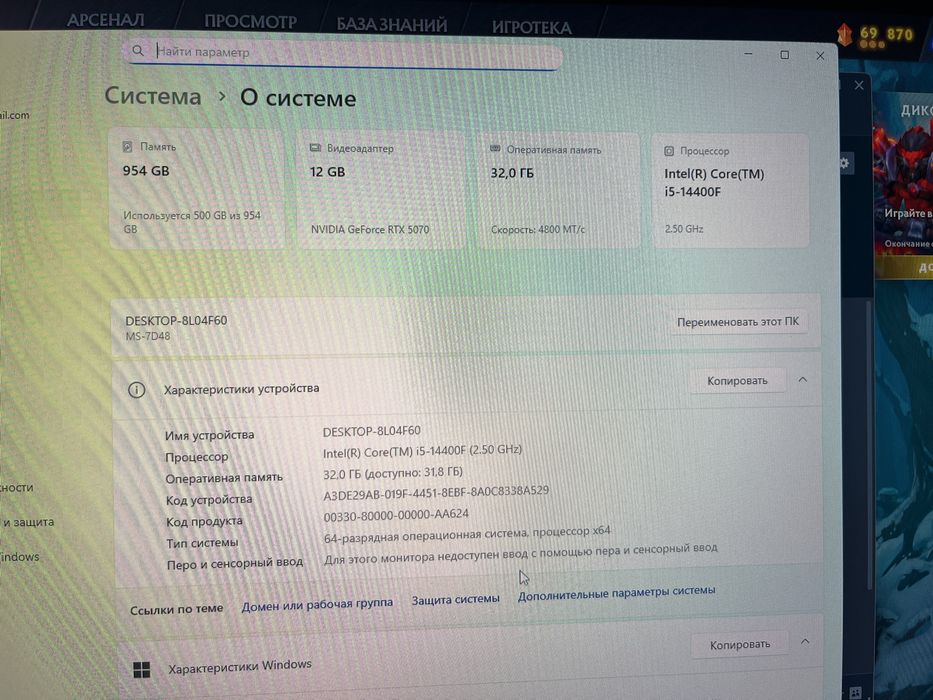
Task: Click 'Используется 500 GB из 954 GB' text
Action: tap(192, 221)
